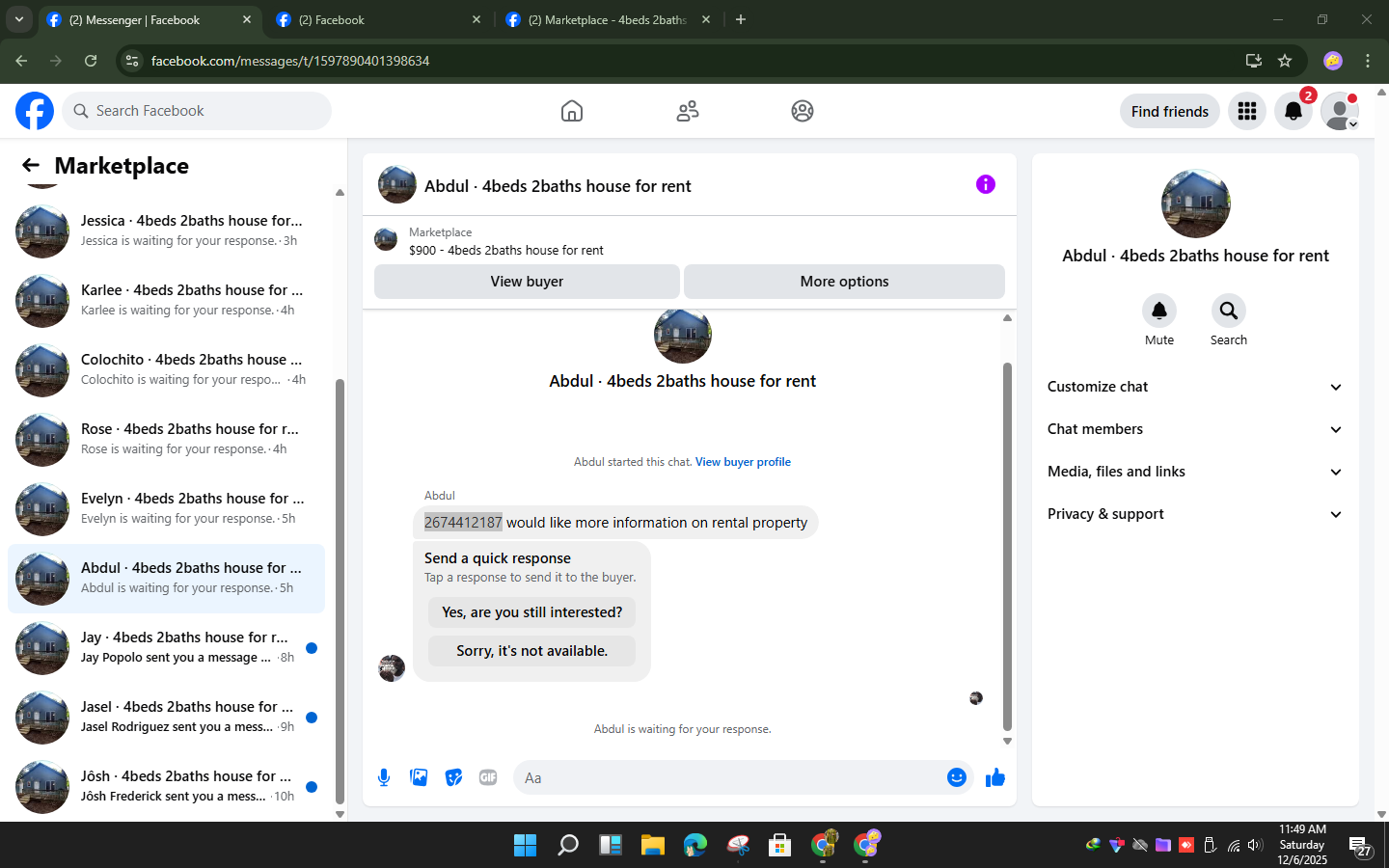
Task: Mute the chat with the bell icon
Action: [x=1159, y=311]
